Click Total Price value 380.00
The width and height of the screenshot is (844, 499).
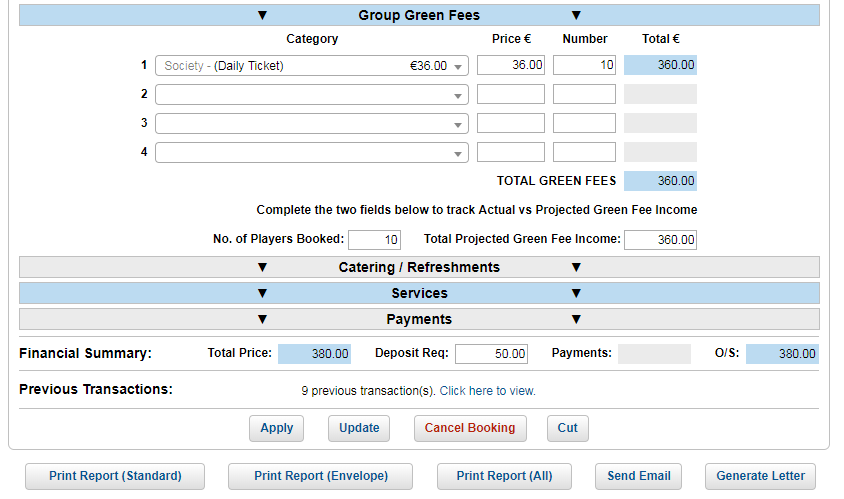[x=314, y=354]
